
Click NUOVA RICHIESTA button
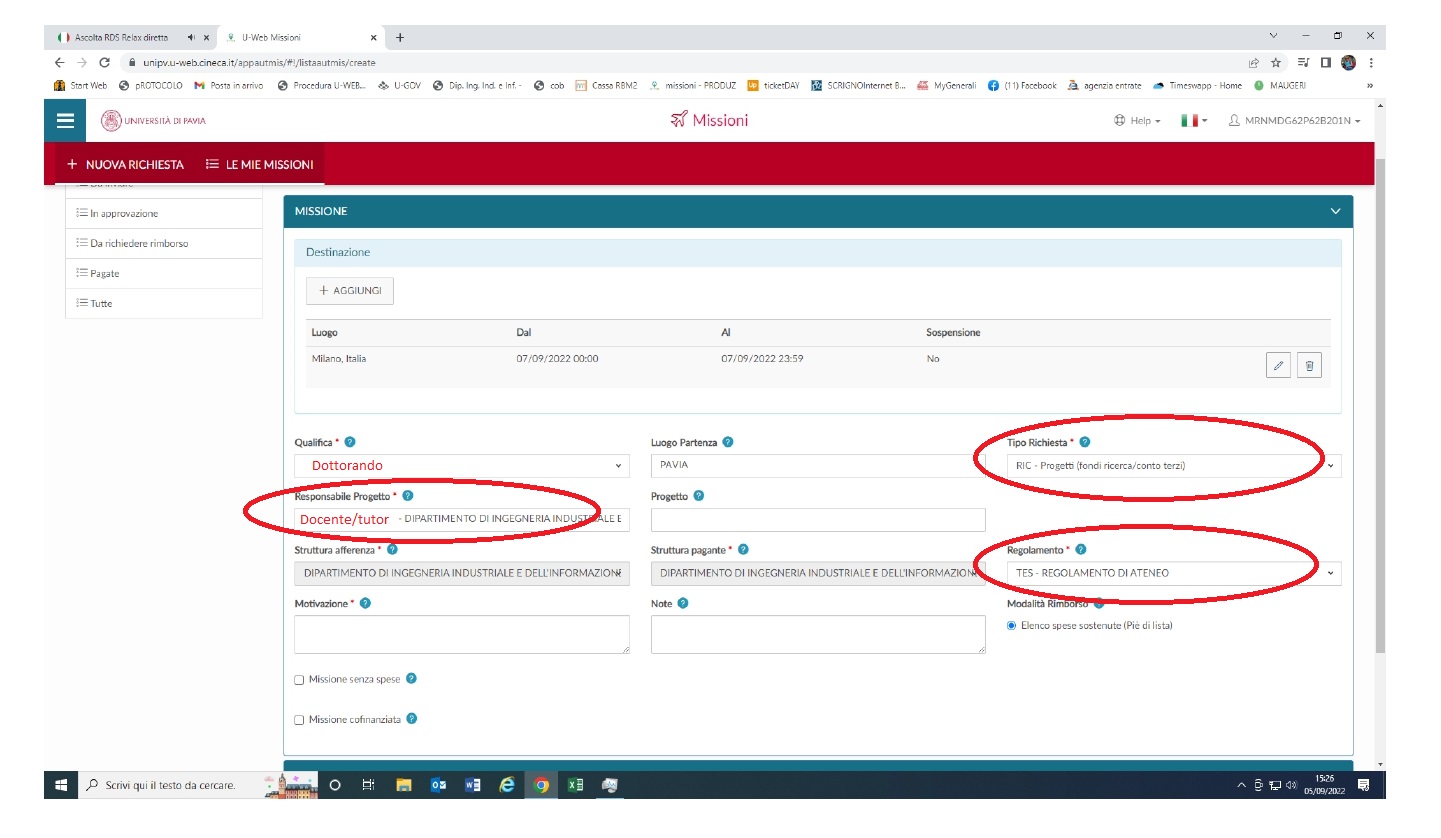coord(125,165)
